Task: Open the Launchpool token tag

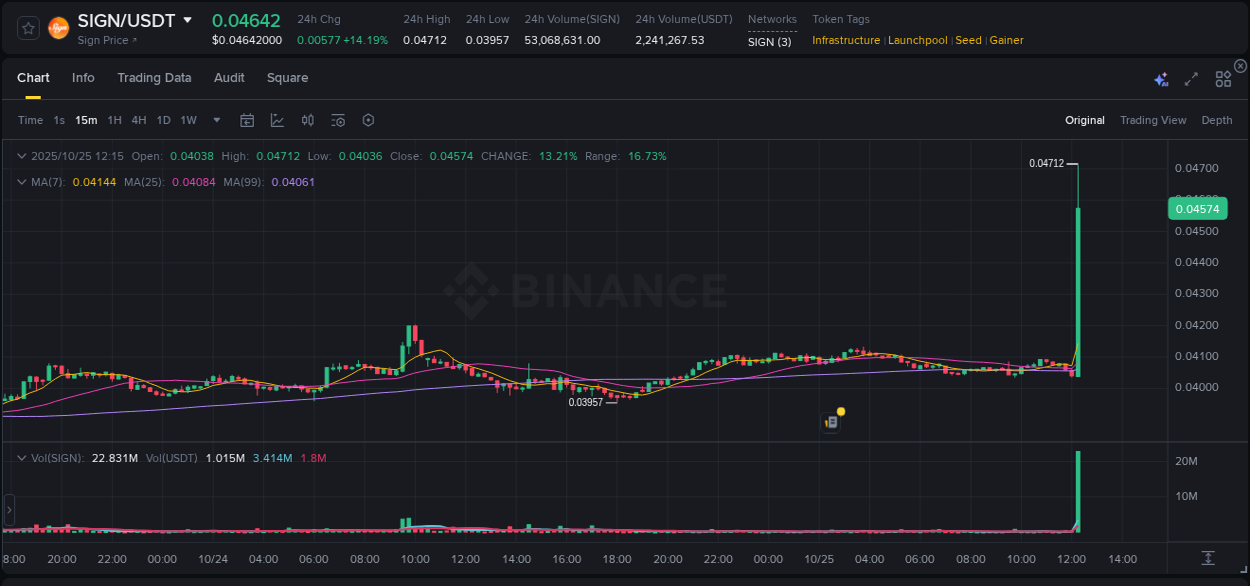Action: click(918, 40)
